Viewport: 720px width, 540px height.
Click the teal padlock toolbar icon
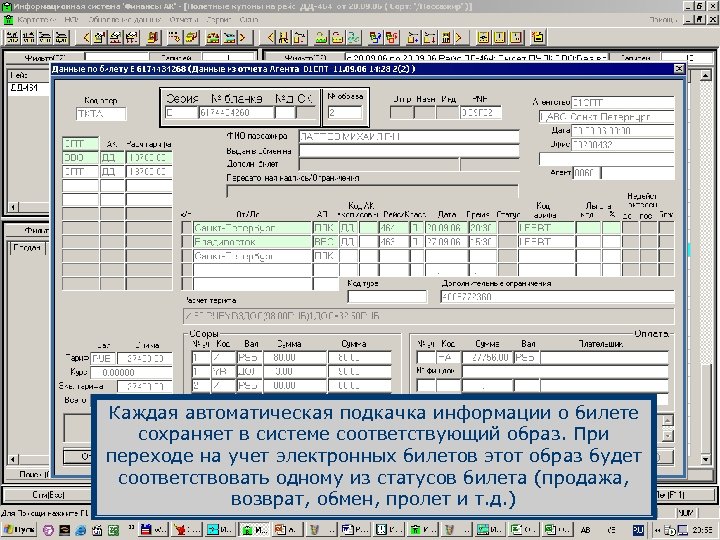tap(354, 38)
